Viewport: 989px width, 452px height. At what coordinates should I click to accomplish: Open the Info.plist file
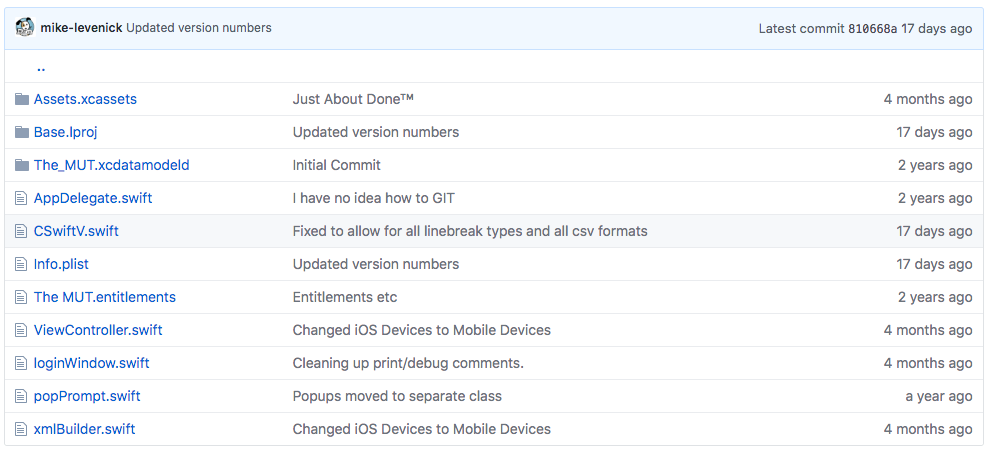pyautogui.click(x=61, y=264)
